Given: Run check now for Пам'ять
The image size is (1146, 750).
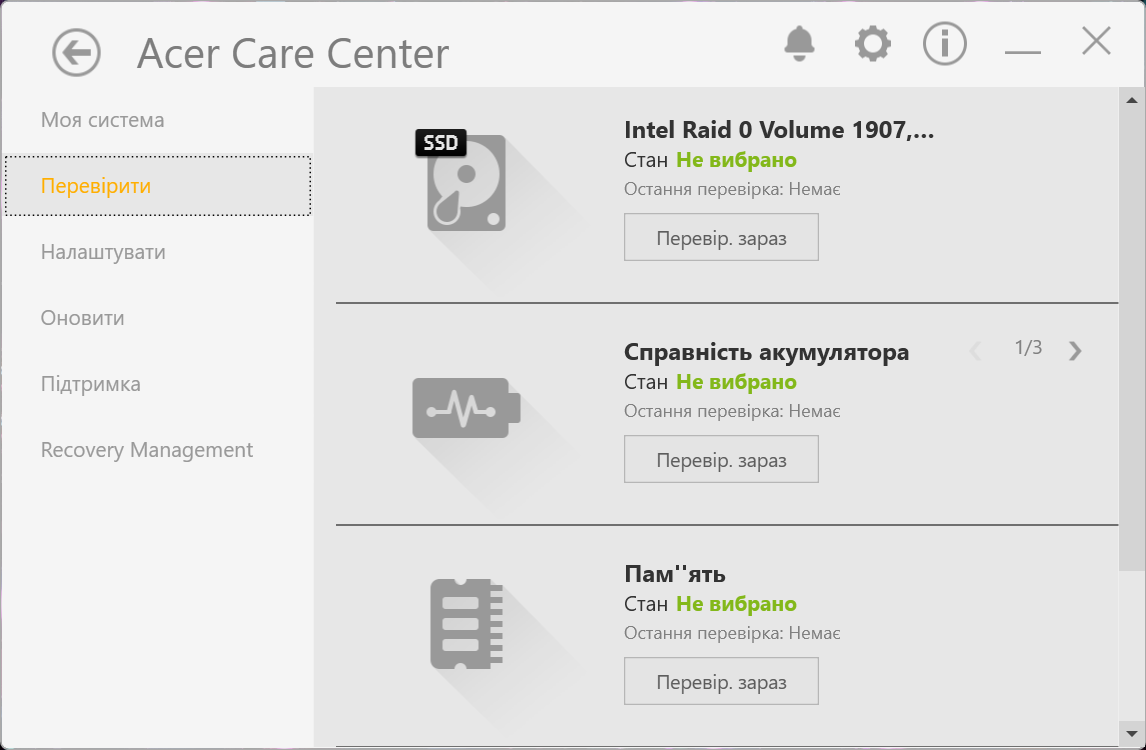Looking at the screenshot, I should point(721,681).
